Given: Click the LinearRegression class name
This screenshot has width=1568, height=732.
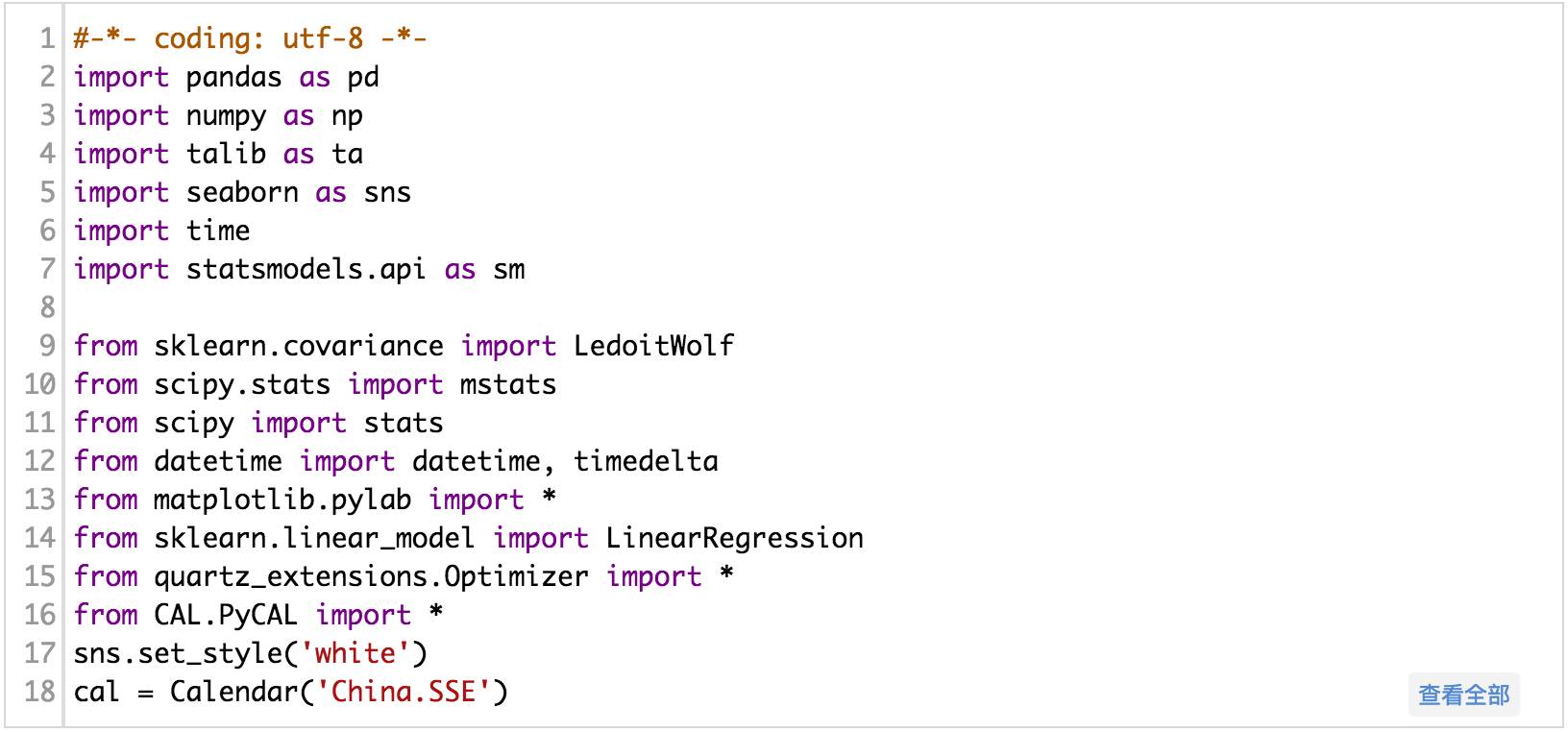Looking at the screenshot, I should pyautogui.click(x=734, y=538).
